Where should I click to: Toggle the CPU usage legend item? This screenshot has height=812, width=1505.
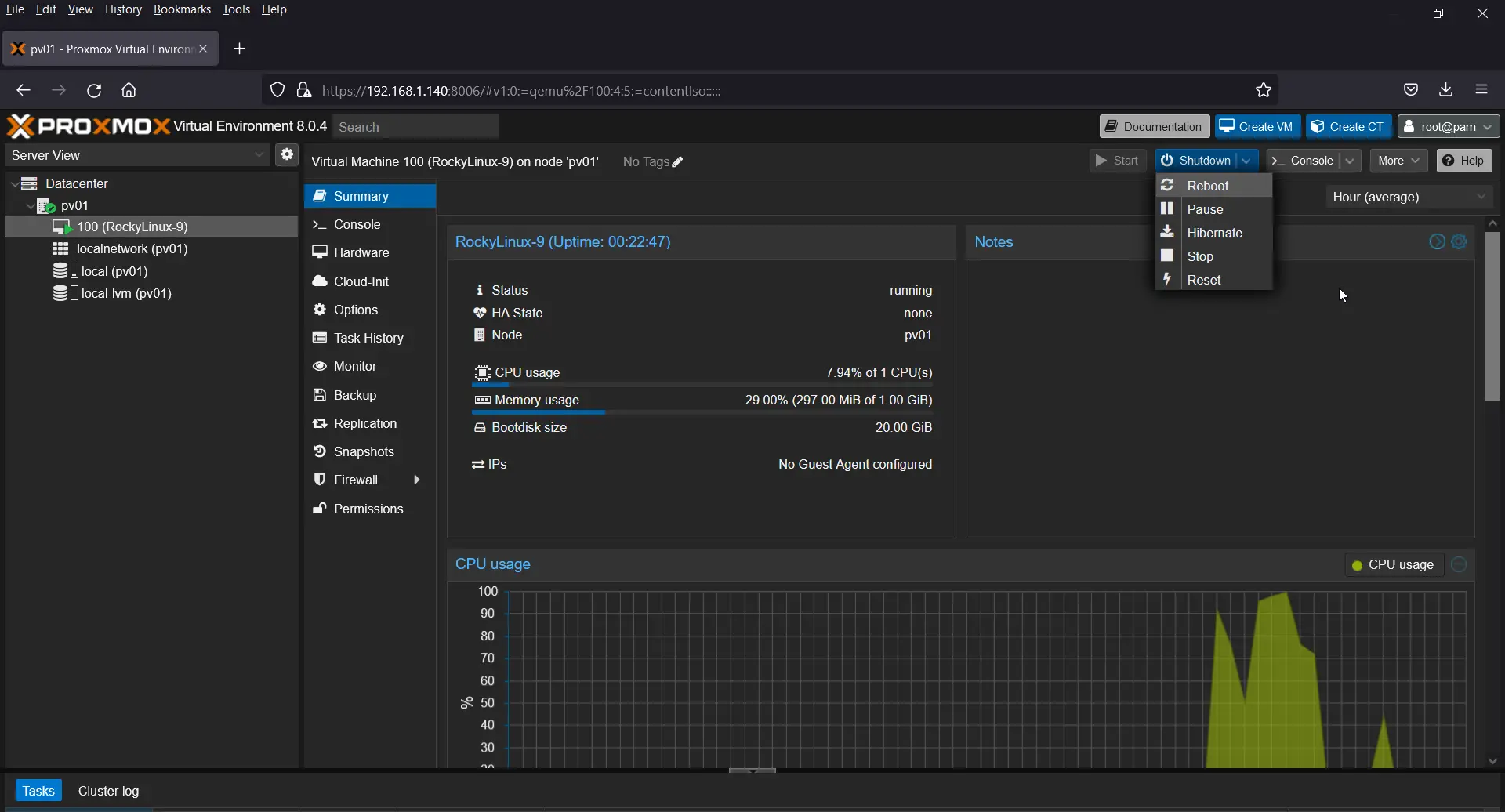tap(1393, 565)
